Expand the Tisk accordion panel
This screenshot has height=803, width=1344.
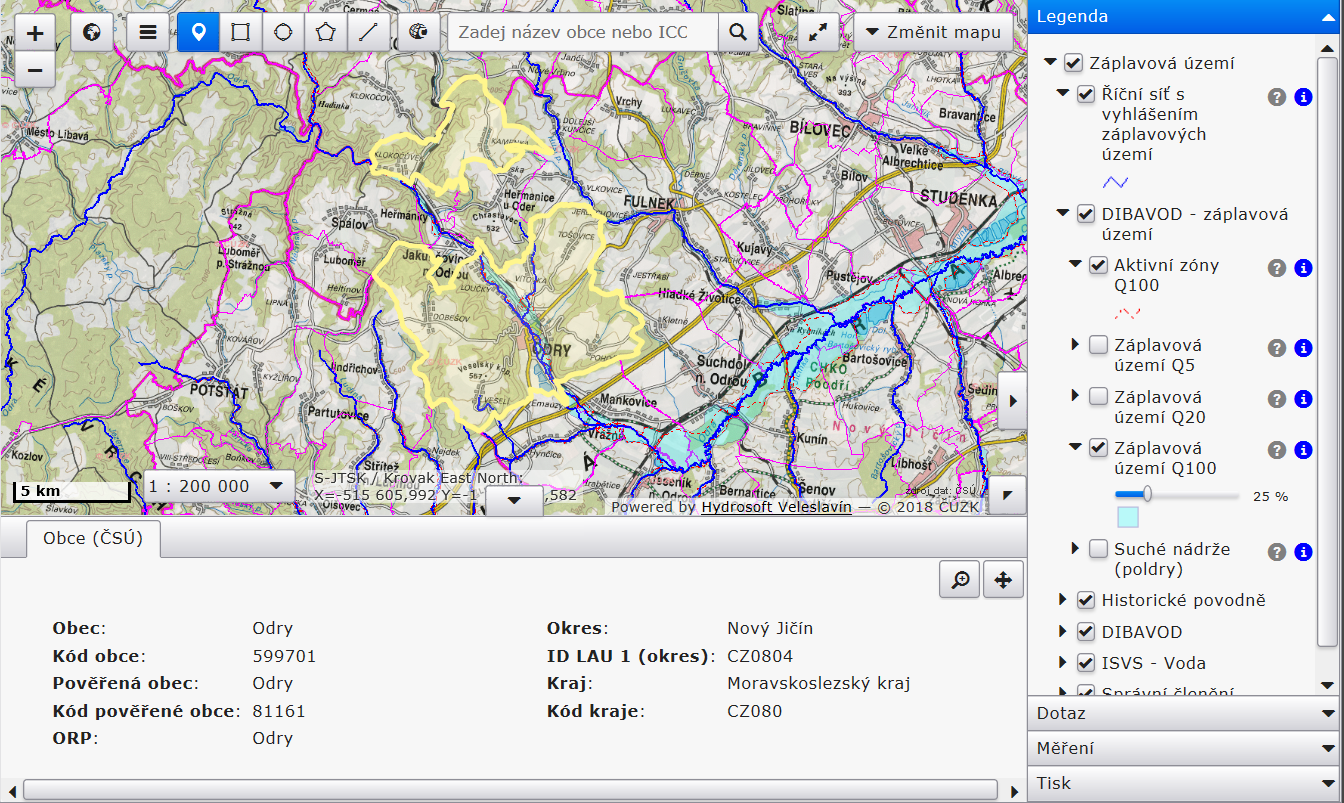[1186, 783]
